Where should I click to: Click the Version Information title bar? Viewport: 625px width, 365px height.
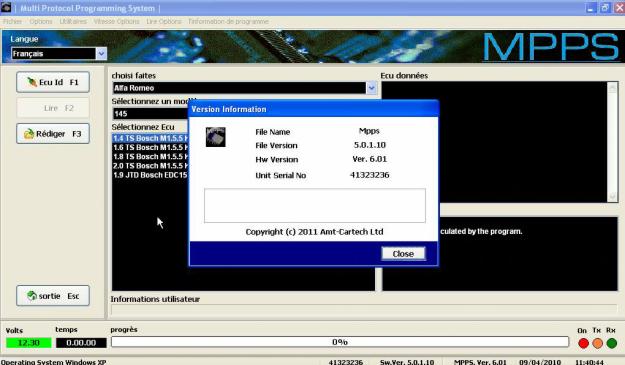coord(314,109)
